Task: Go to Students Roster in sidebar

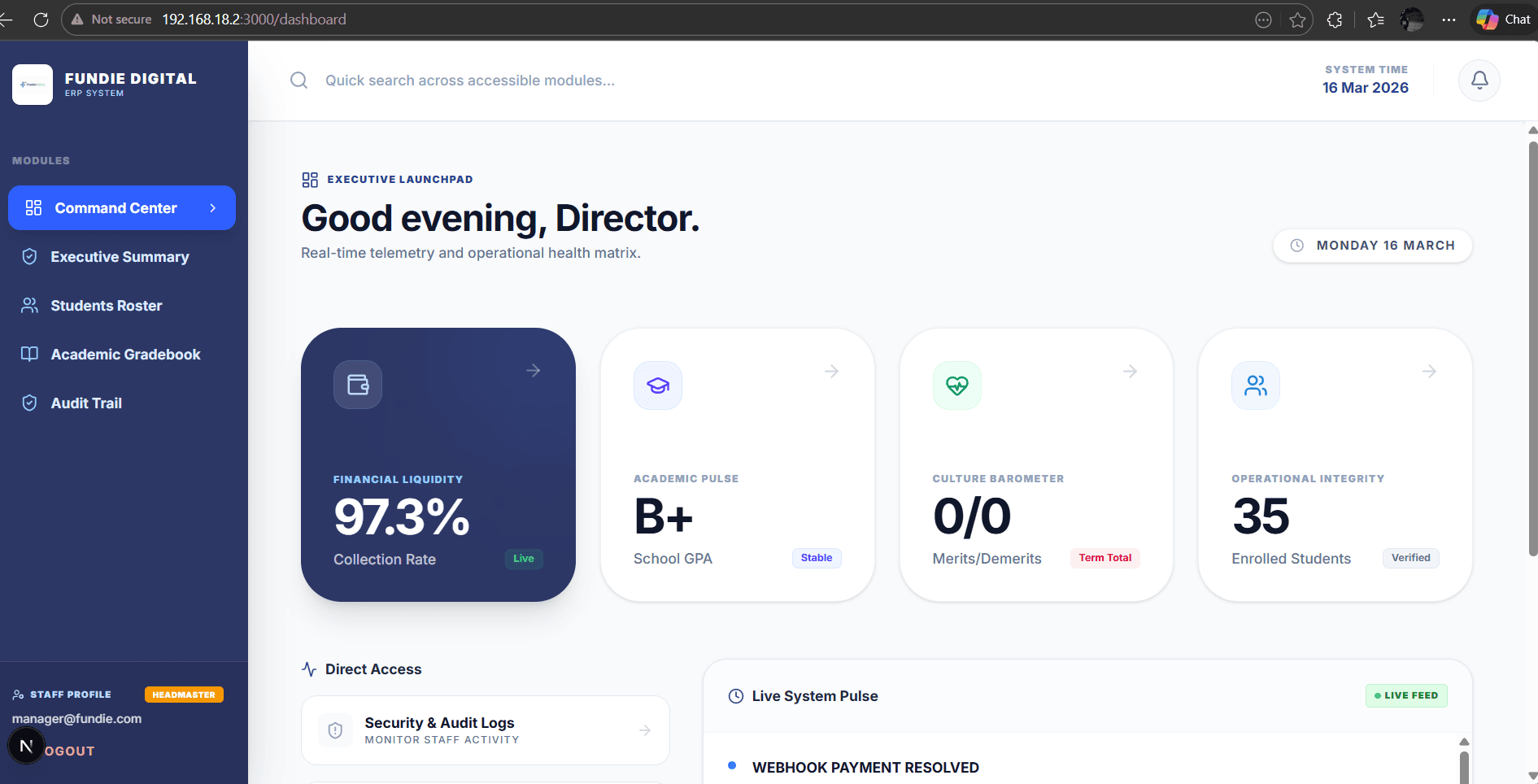Action: 107,306
